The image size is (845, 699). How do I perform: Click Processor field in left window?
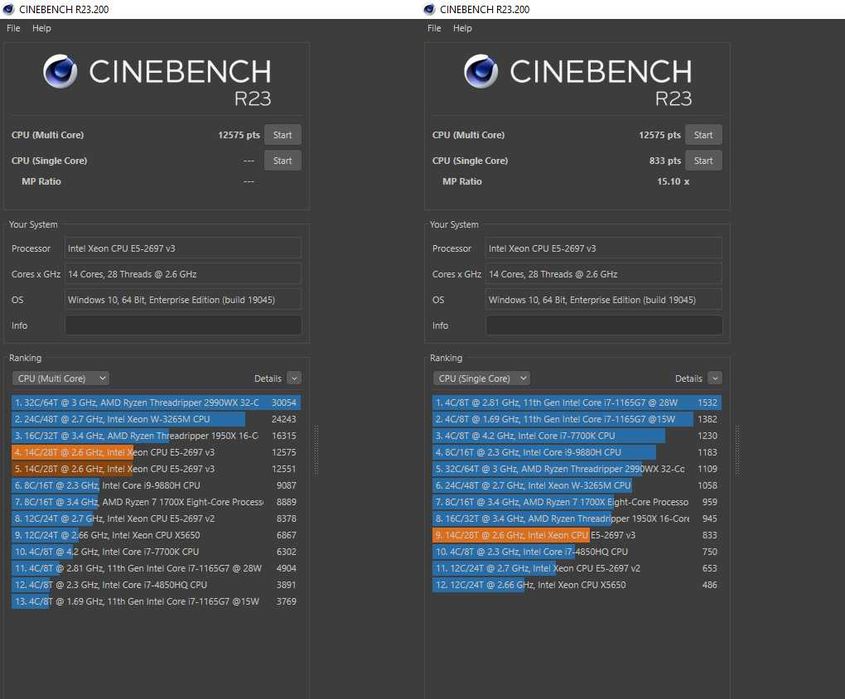click(183, 248)
